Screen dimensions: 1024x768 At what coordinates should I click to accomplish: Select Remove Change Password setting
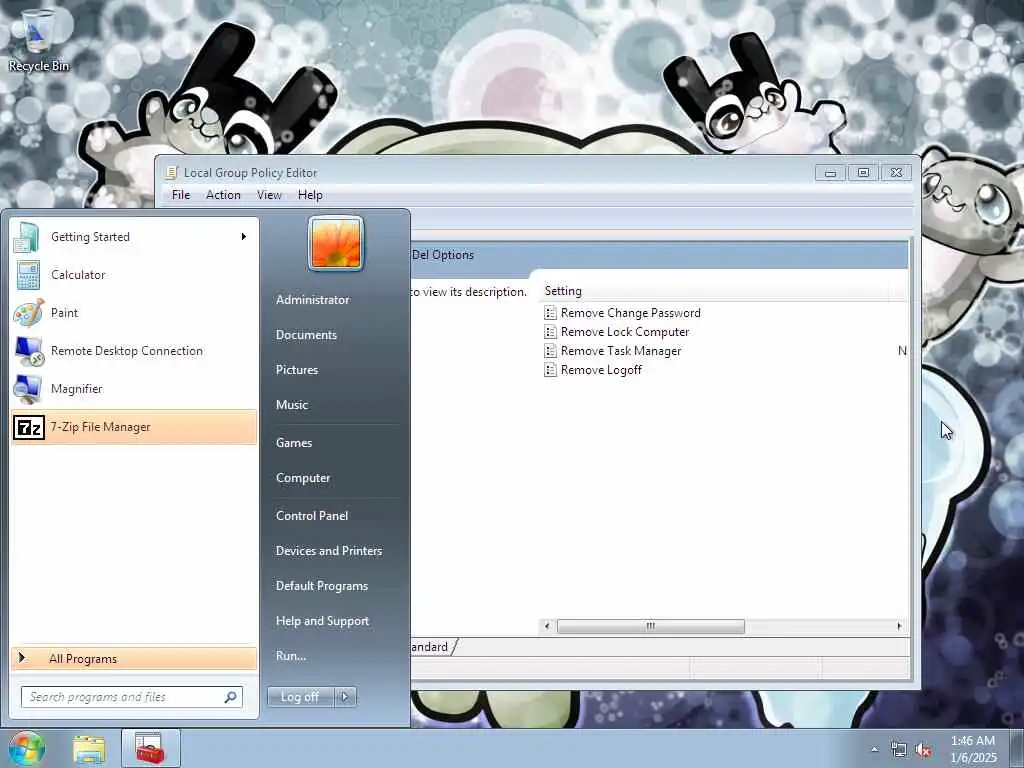(631, 313)
